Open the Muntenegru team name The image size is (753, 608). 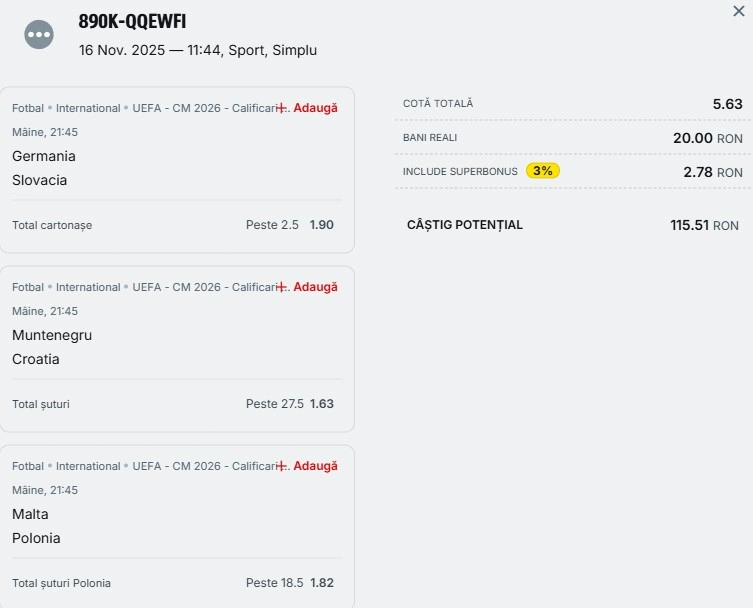pyautogui.click(x=52, y=335)
